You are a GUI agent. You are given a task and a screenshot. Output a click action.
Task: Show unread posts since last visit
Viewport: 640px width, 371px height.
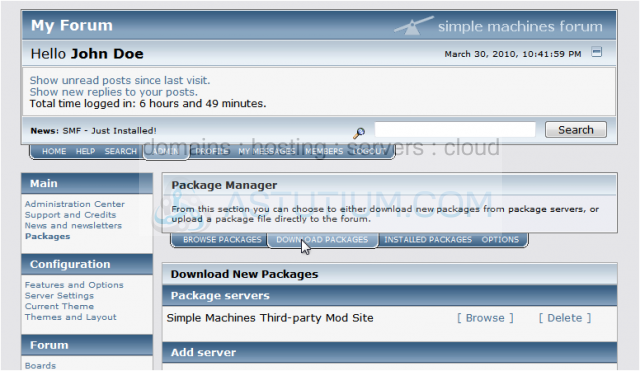(120, 80)
